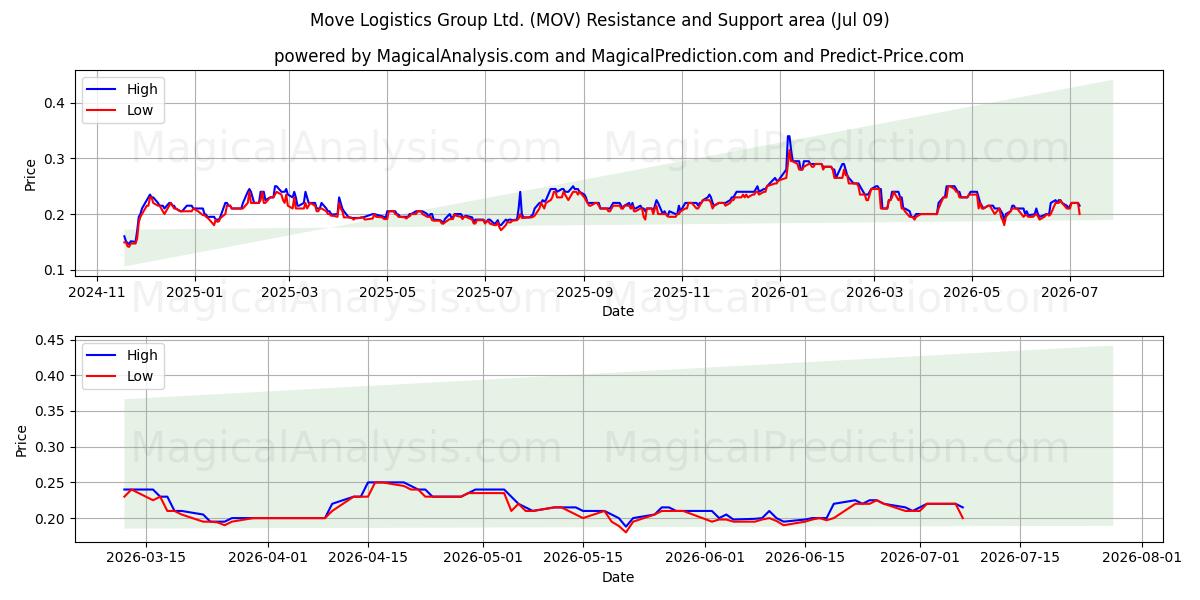This screenshot has width=1200, height=600.
Task: Click the top chart y-axis value 0.3
Action: point(54,159)
